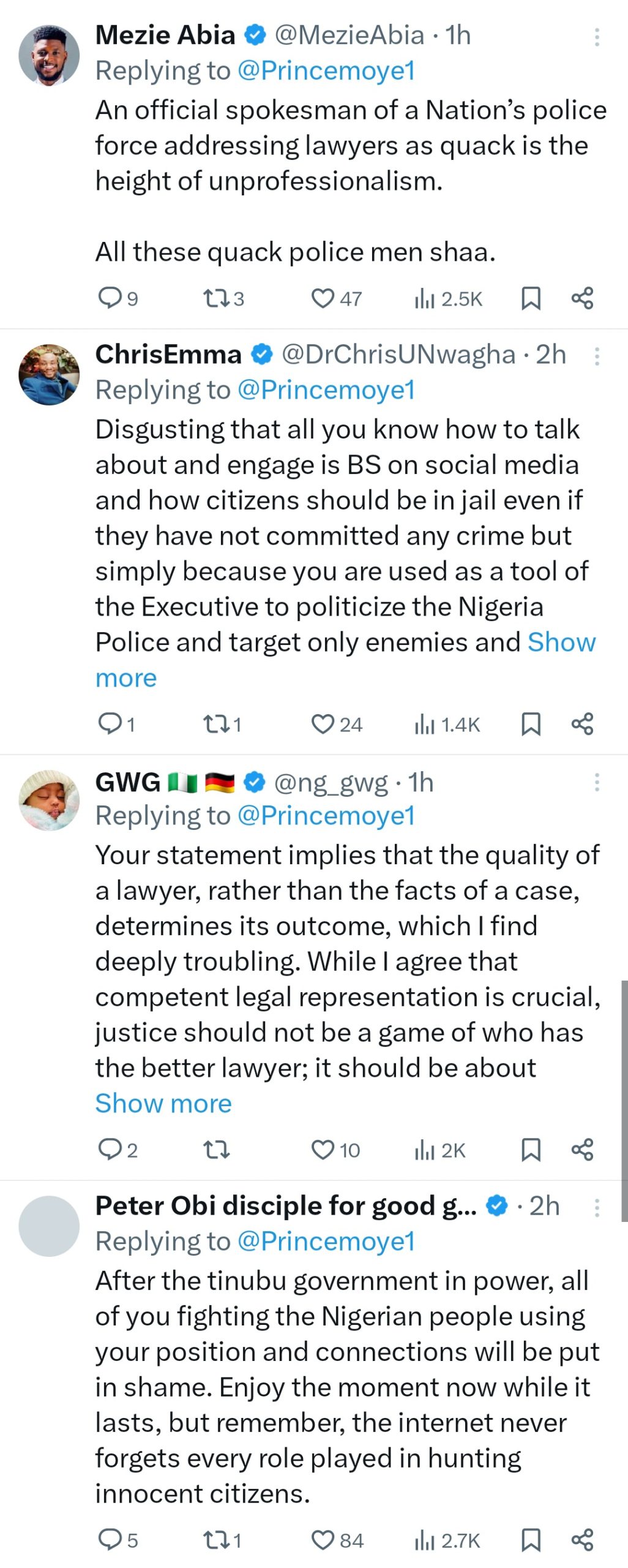628x1568 pixels.
Task: Like Mezie Abia's tweet
Action: point(323,298)
